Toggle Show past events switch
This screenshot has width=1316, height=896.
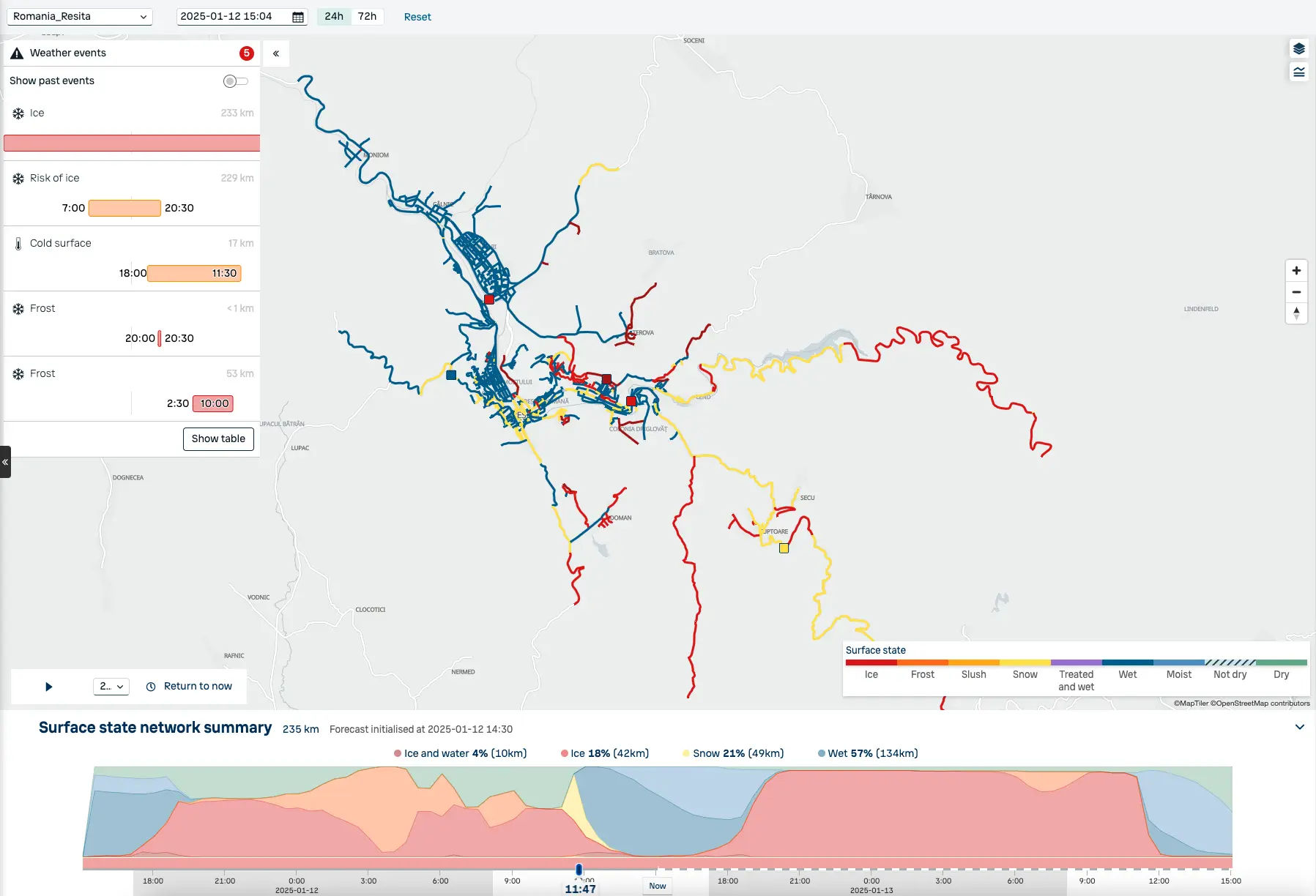(x=235, y=81)
